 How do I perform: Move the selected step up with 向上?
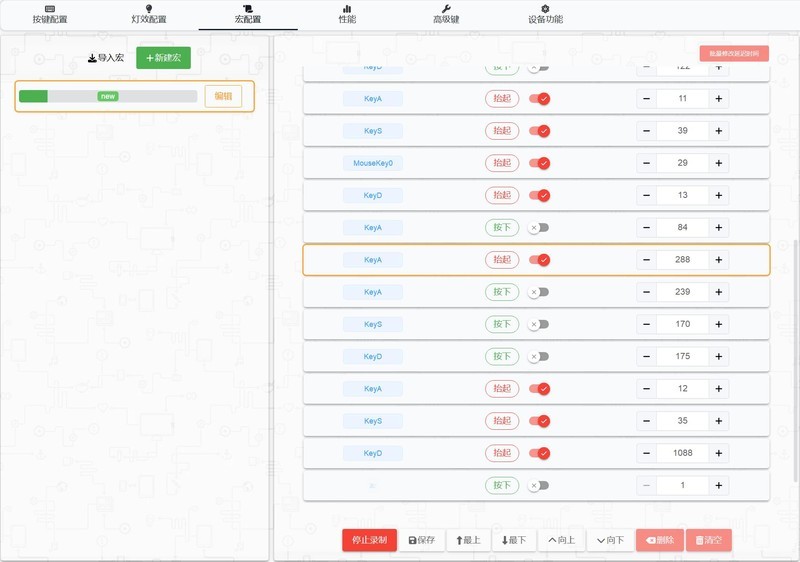coord(562,540)
